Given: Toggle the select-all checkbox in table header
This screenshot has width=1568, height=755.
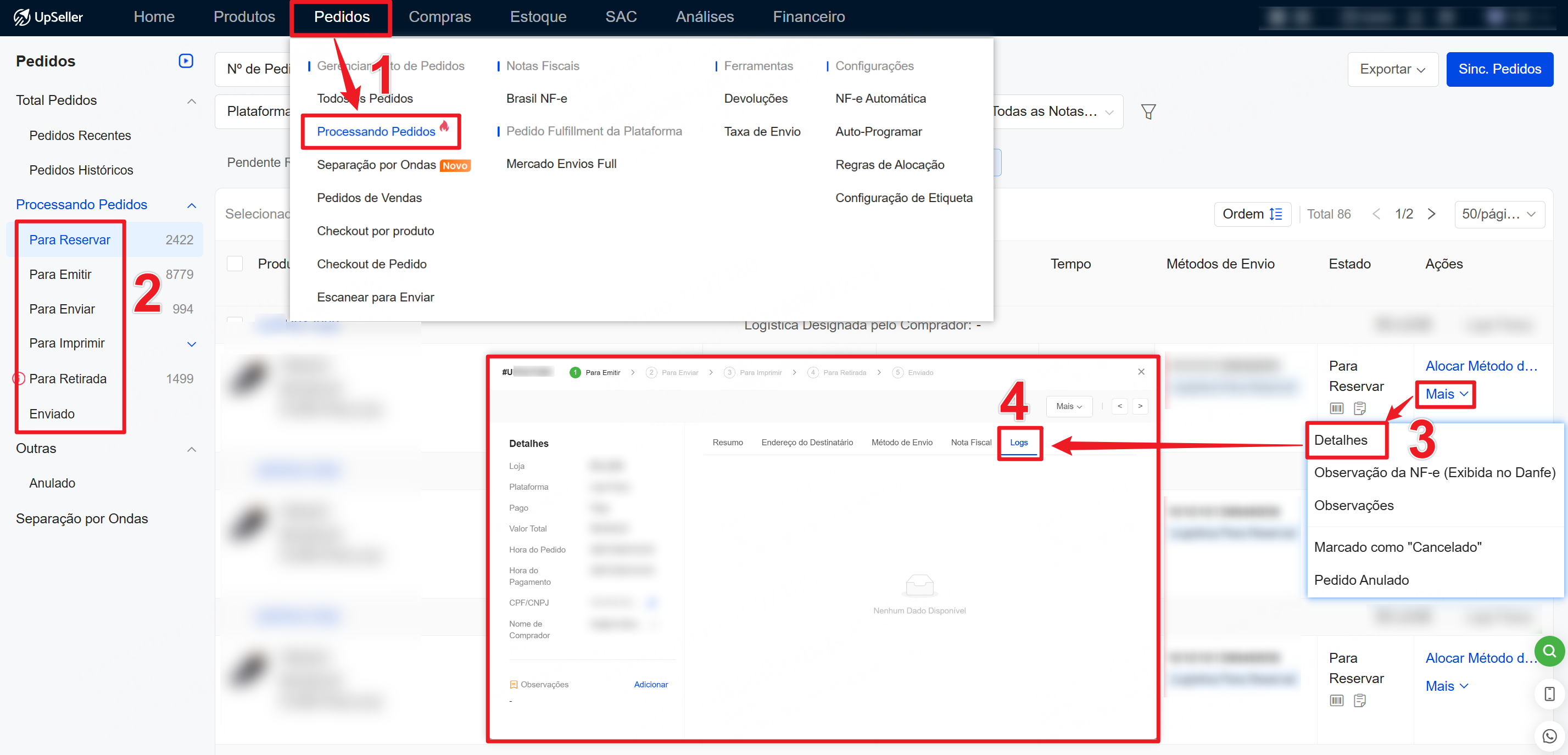Looking at the screenshot, I should pos(235,264).
